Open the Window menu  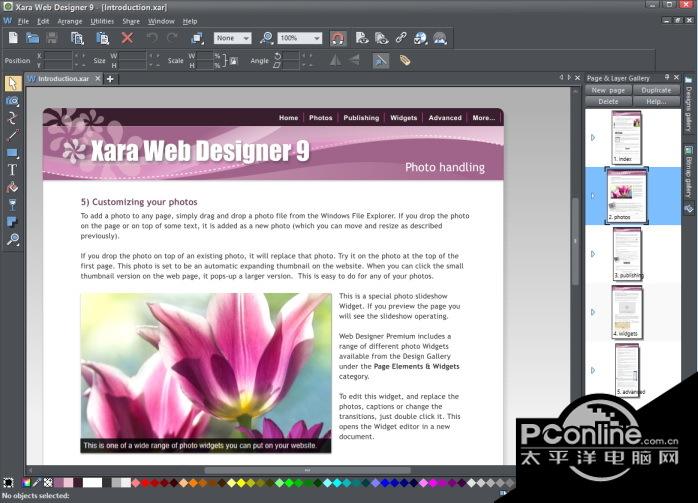pyautogui.click(x=161, y=21)
